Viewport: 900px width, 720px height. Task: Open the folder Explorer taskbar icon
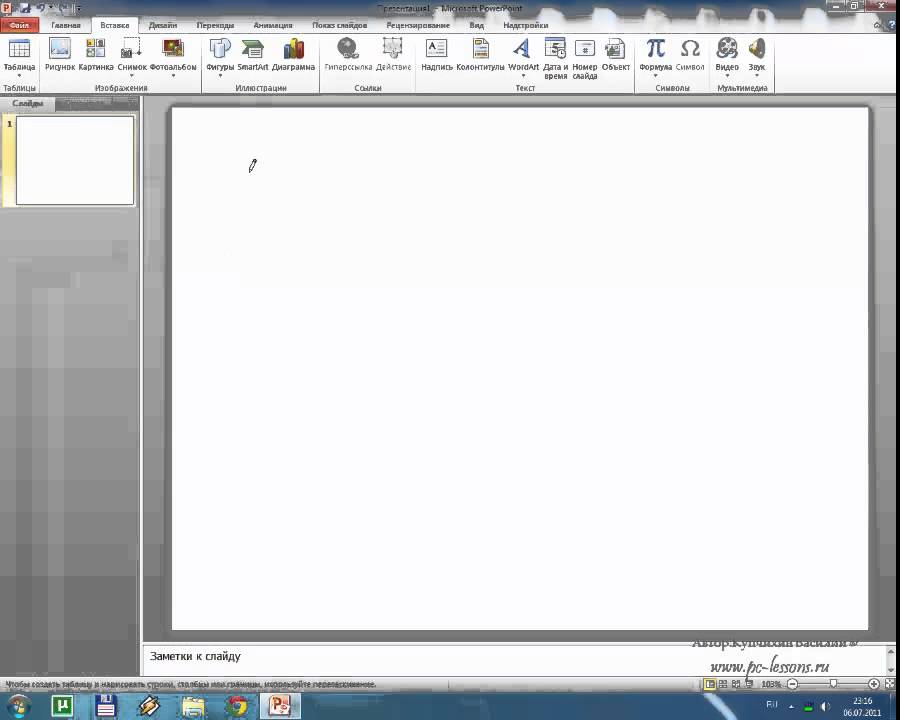click(193, 706)
